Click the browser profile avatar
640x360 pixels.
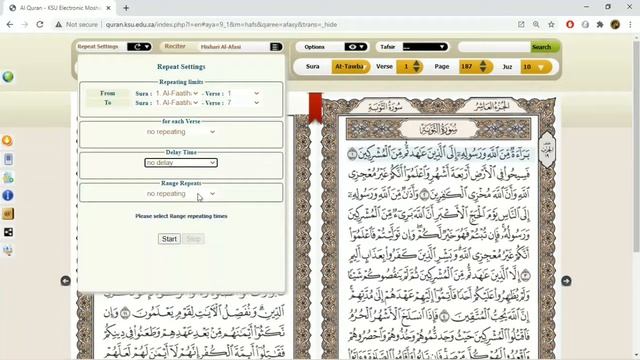[615, 24]
